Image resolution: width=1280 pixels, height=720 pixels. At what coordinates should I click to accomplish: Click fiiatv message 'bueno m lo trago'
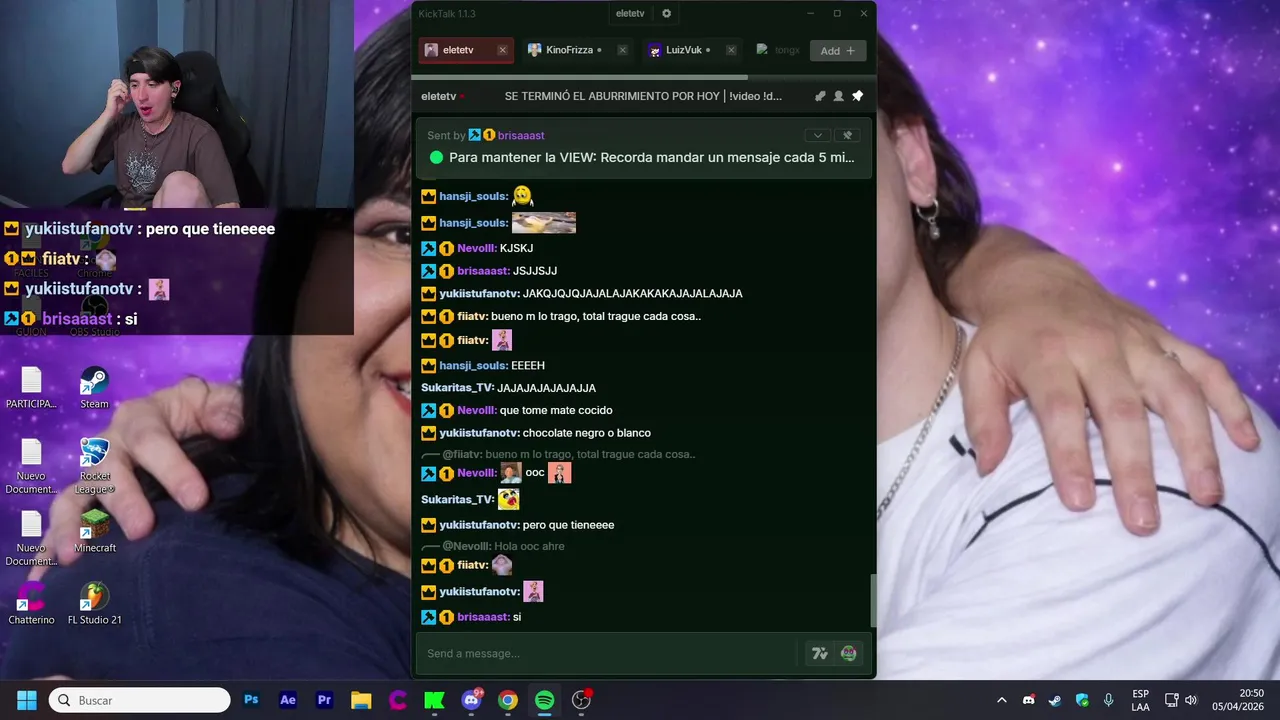(x=596, y=317)
